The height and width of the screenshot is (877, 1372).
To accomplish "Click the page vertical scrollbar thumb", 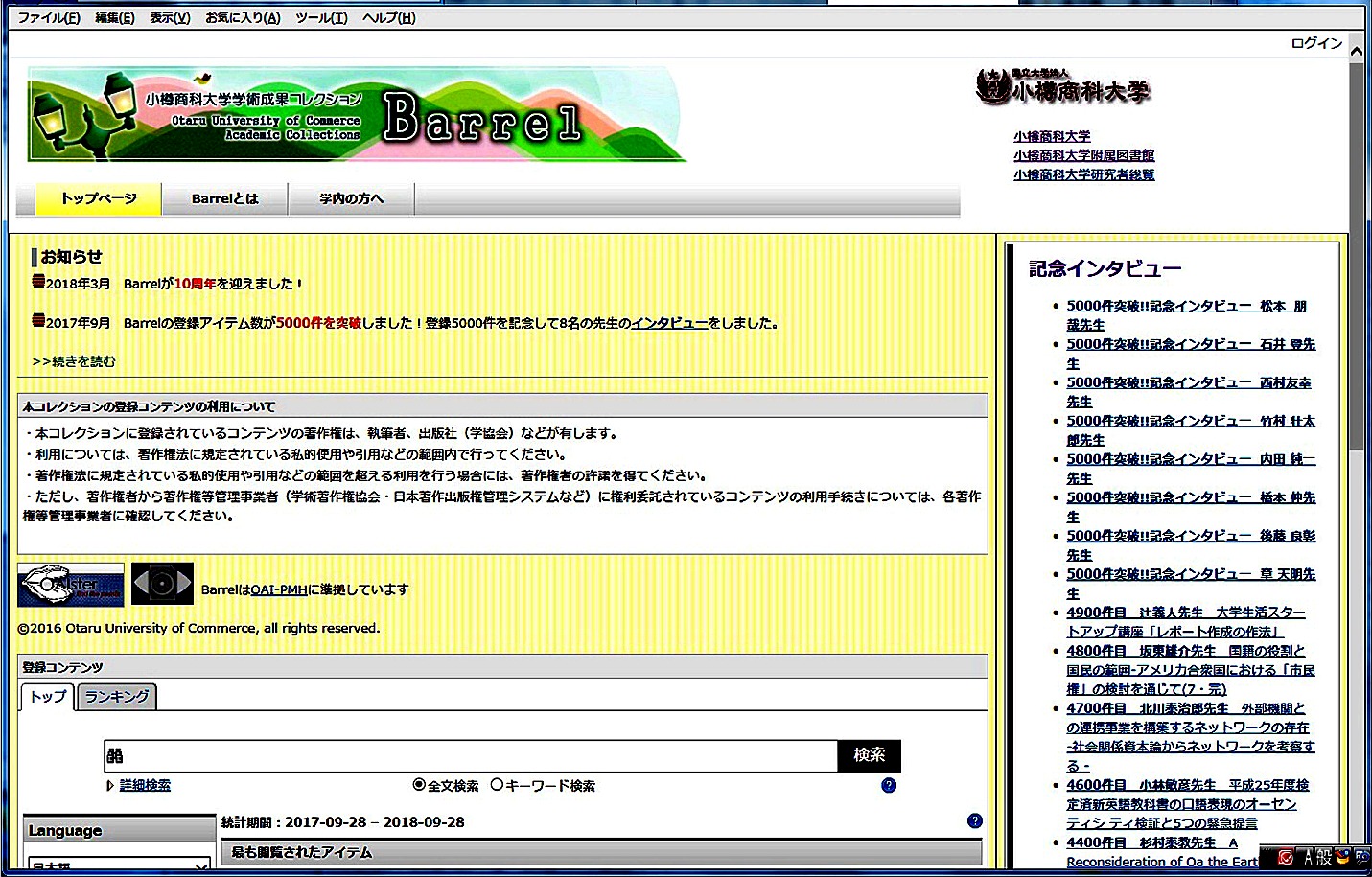I will pyautogui.click(x=1357, y=257).
